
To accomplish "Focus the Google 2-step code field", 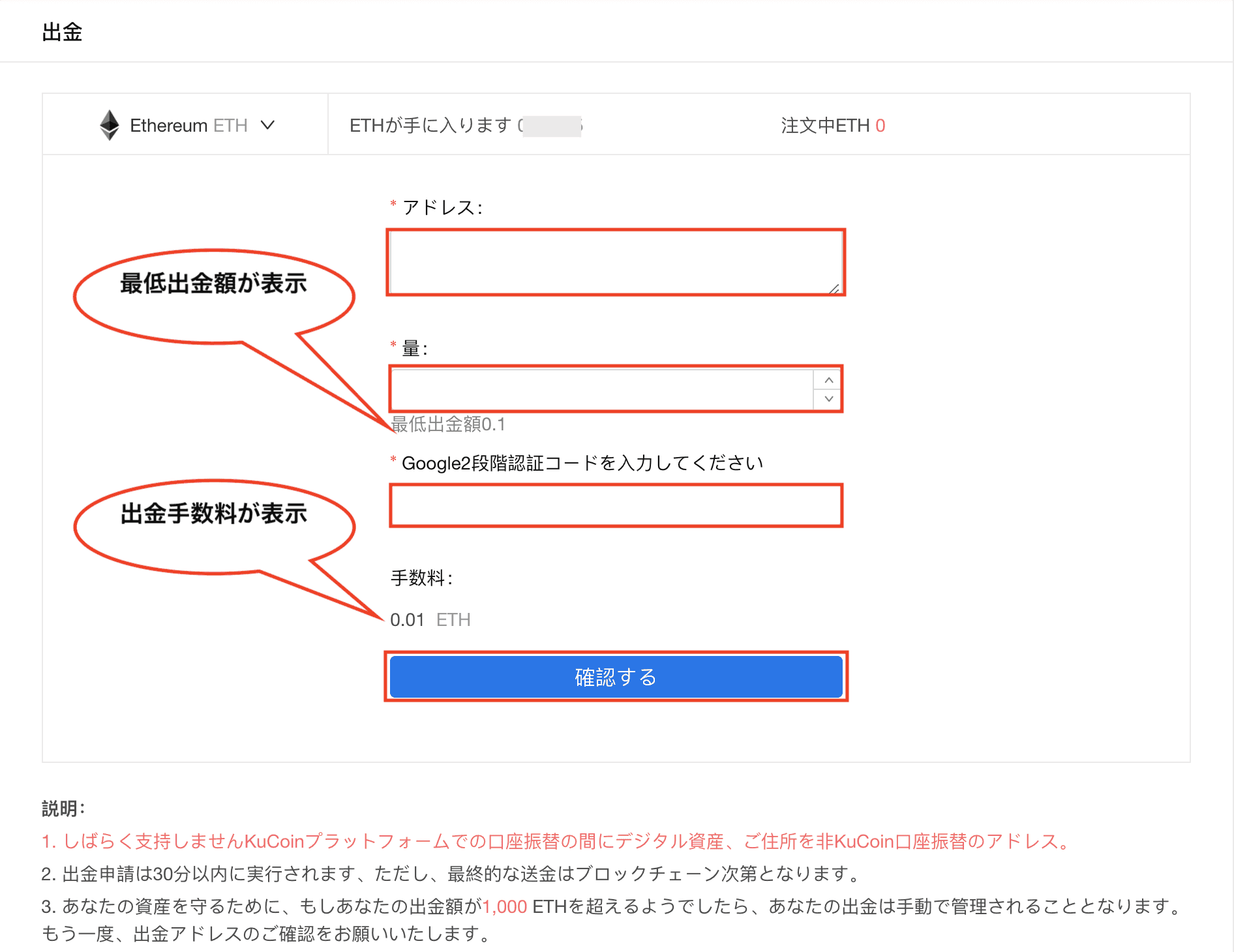I will coord(616,505).
